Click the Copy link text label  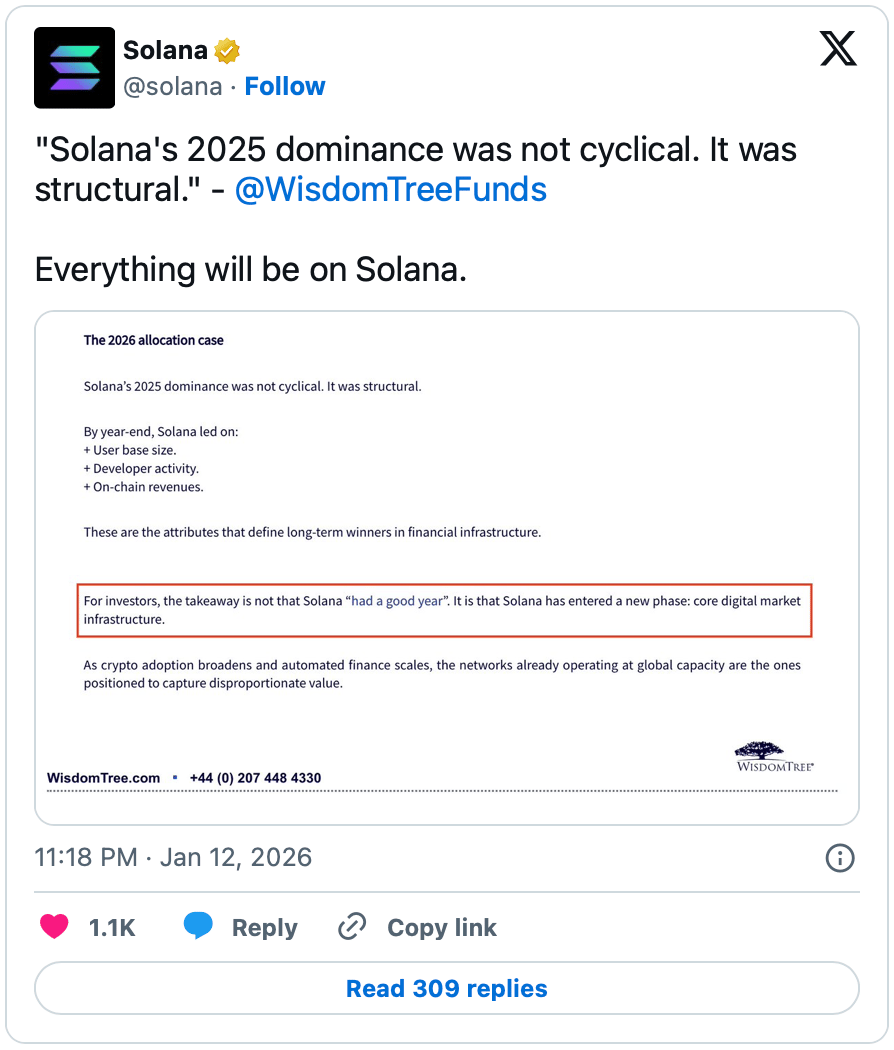pos(441,928)
